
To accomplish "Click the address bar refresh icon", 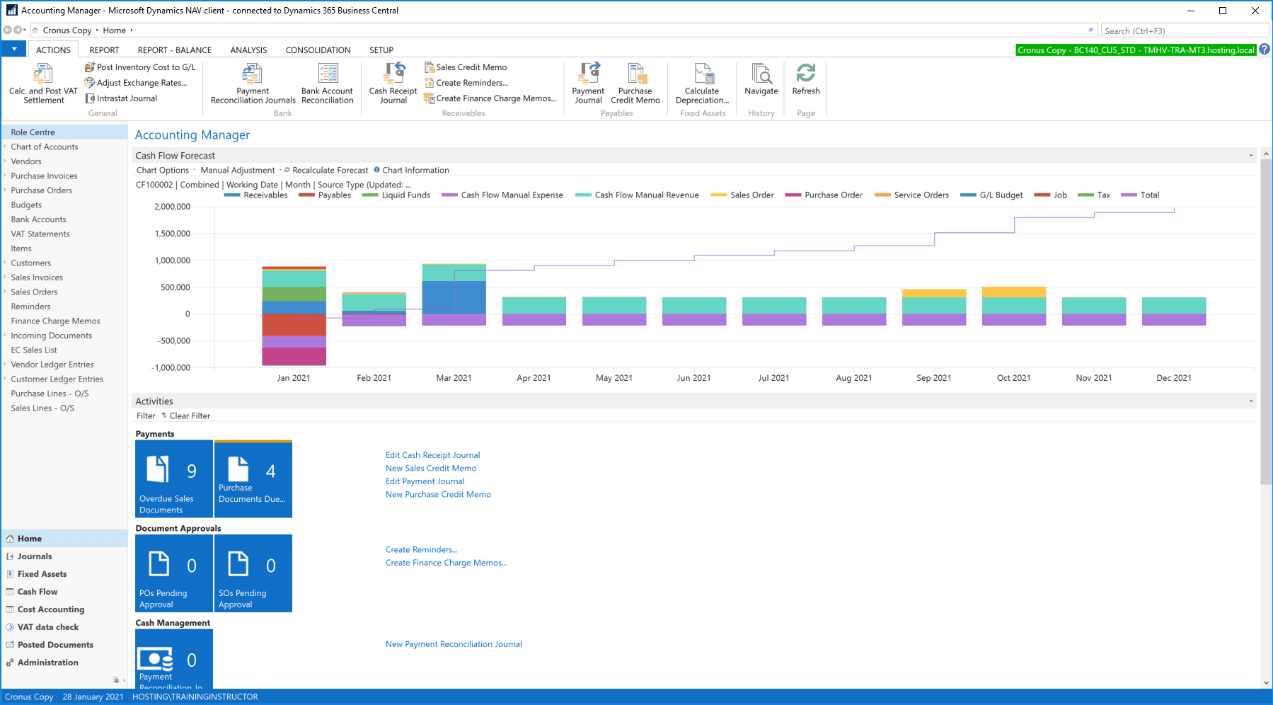I will (x=1090, y=31).
